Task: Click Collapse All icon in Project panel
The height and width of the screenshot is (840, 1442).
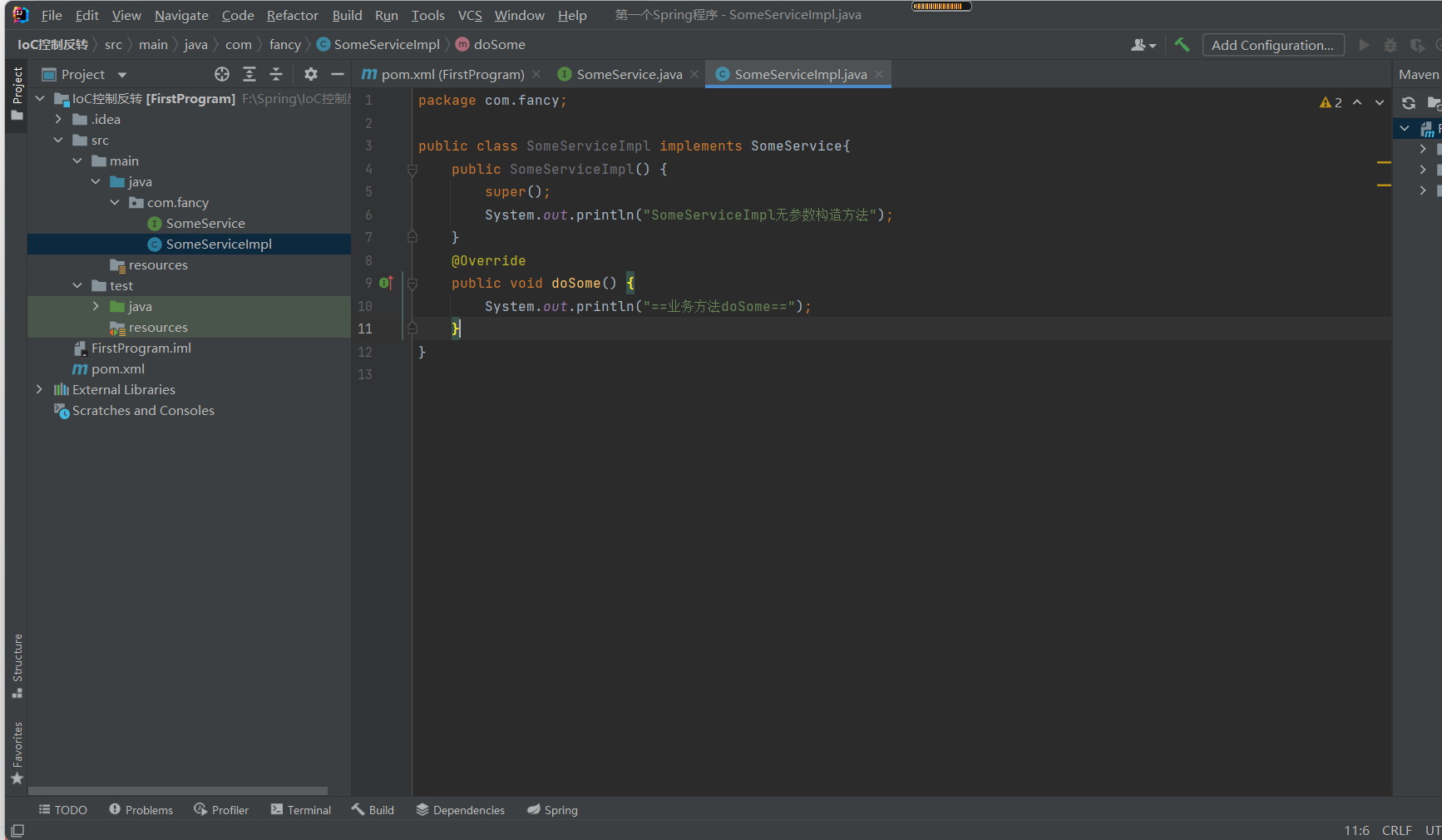Action: coord(276,74)
